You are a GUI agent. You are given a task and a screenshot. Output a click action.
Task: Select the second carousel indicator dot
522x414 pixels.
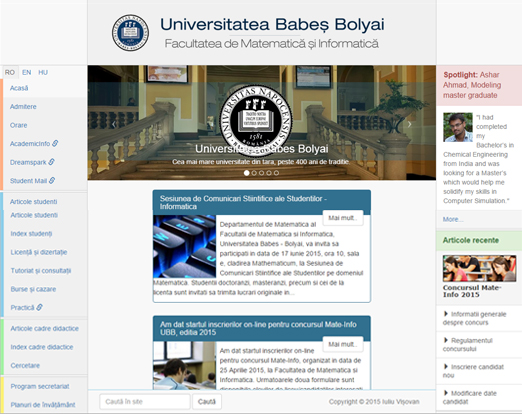pos(254,173)
